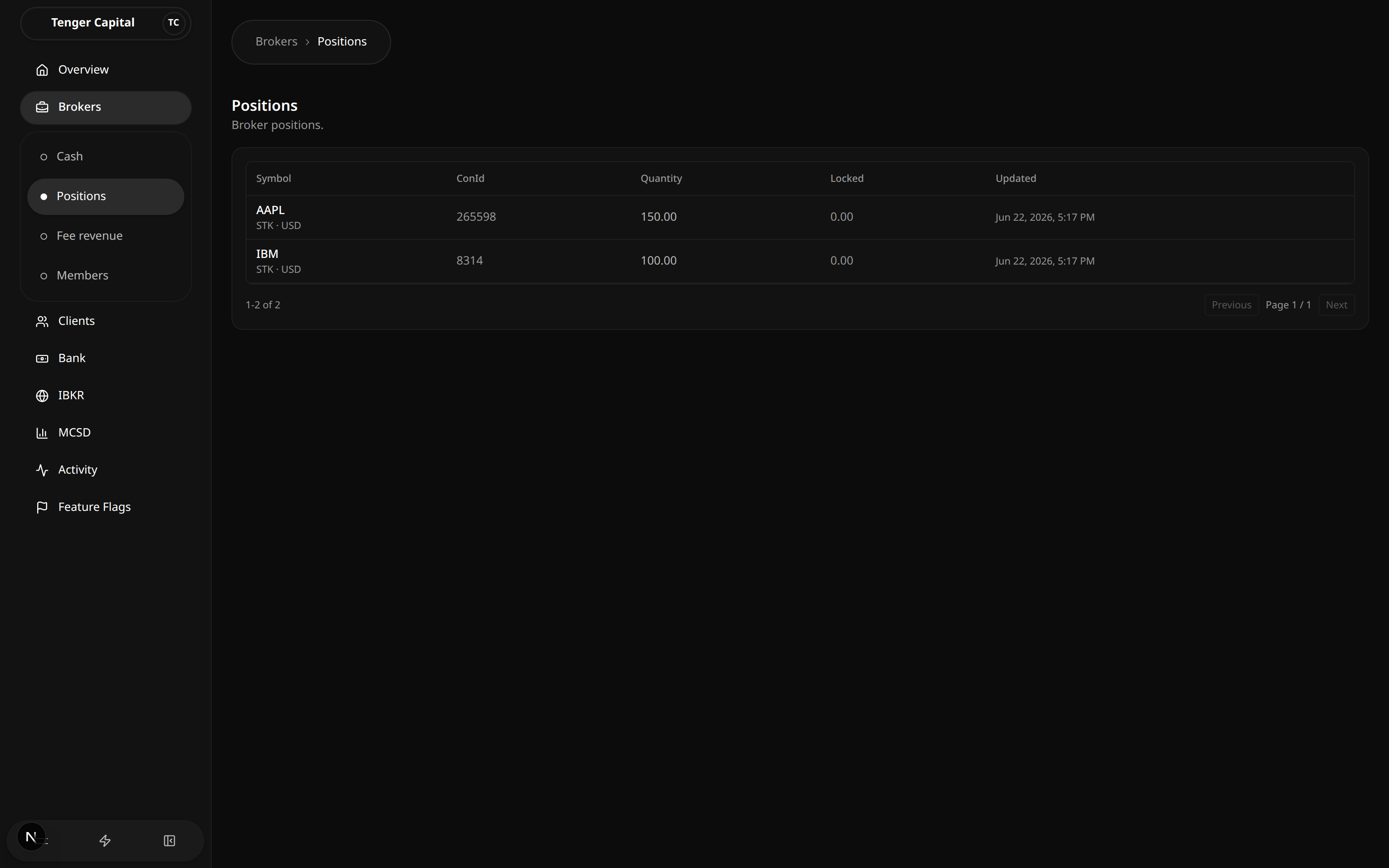Viewport: 1389px width, 868px height.
Task: View the Activity page
Action: point(105,470)
